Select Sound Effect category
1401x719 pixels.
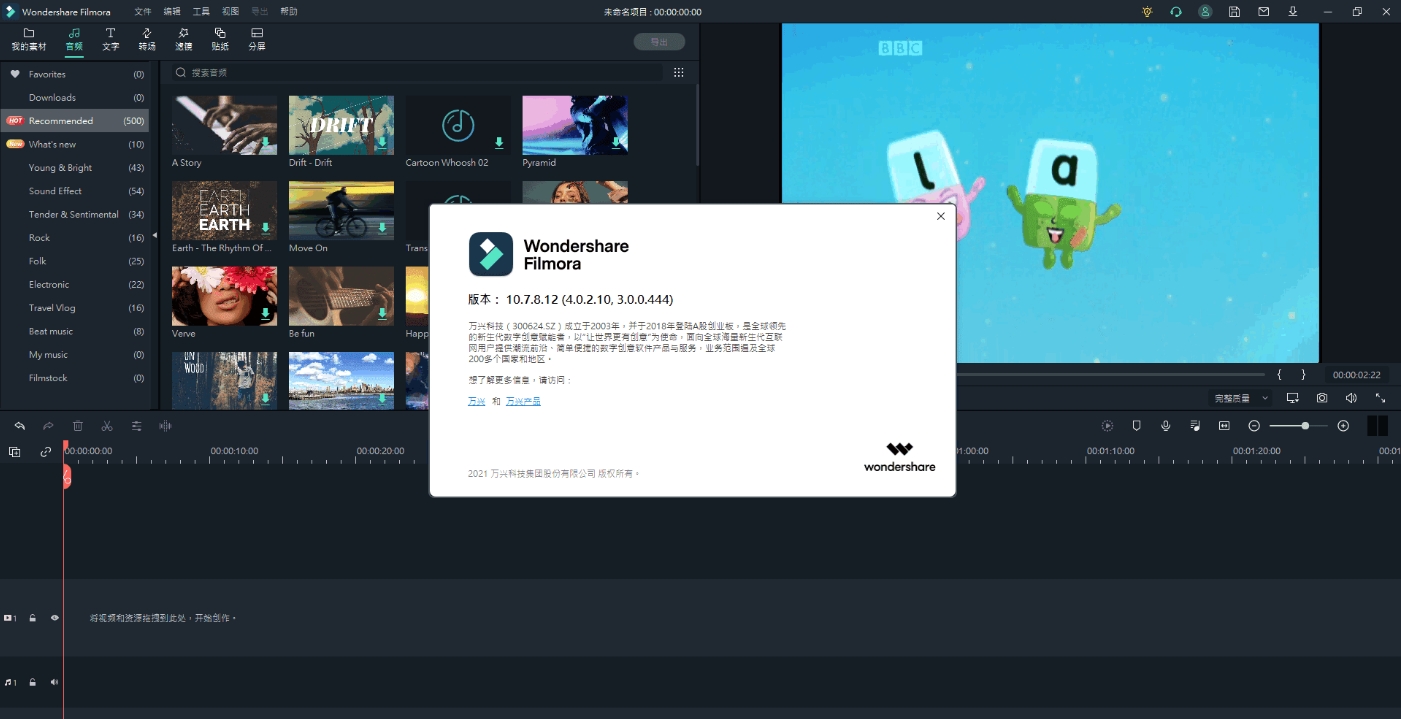[x=75, y=191]
